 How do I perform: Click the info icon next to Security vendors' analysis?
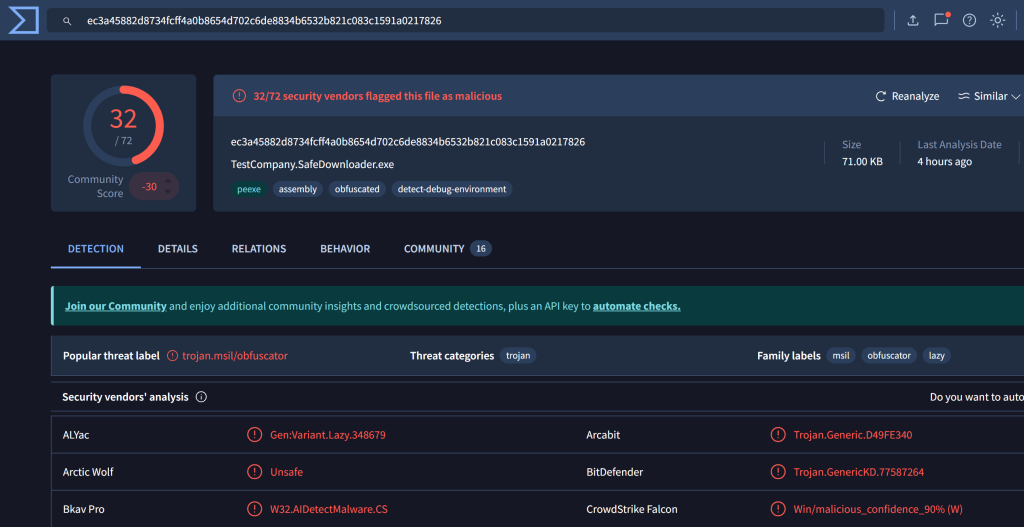(201, 397)
